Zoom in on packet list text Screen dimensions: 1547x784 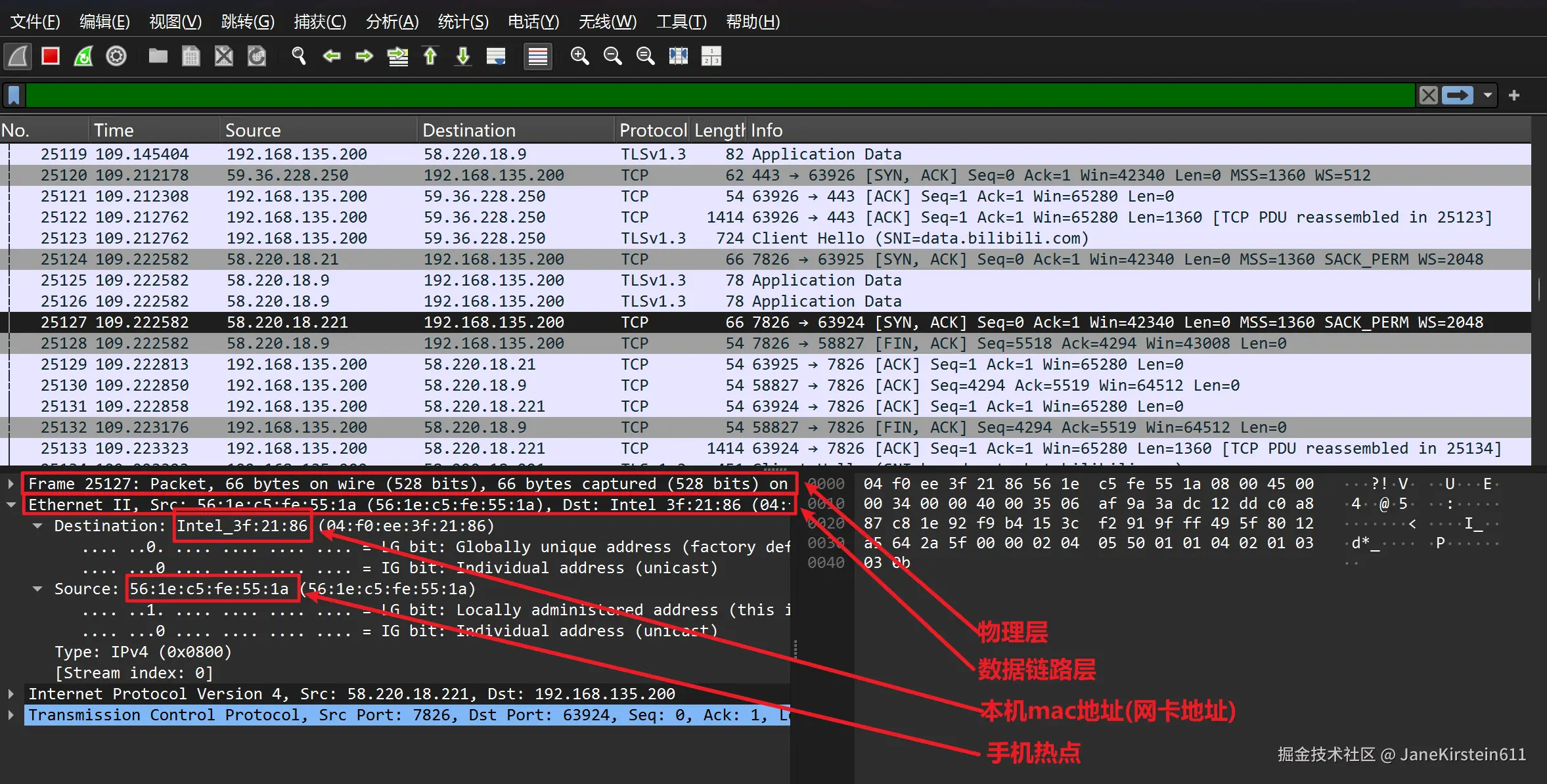pos(579,56)
